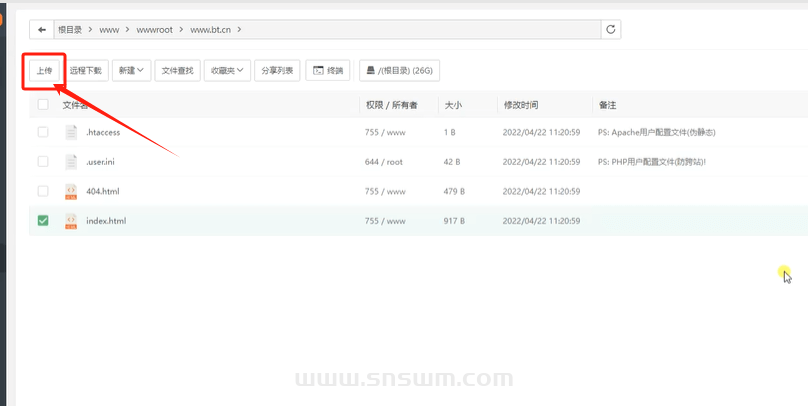Click empty area of path input bar
Viewport: 808px width, 406px height.
coord(423,30)
